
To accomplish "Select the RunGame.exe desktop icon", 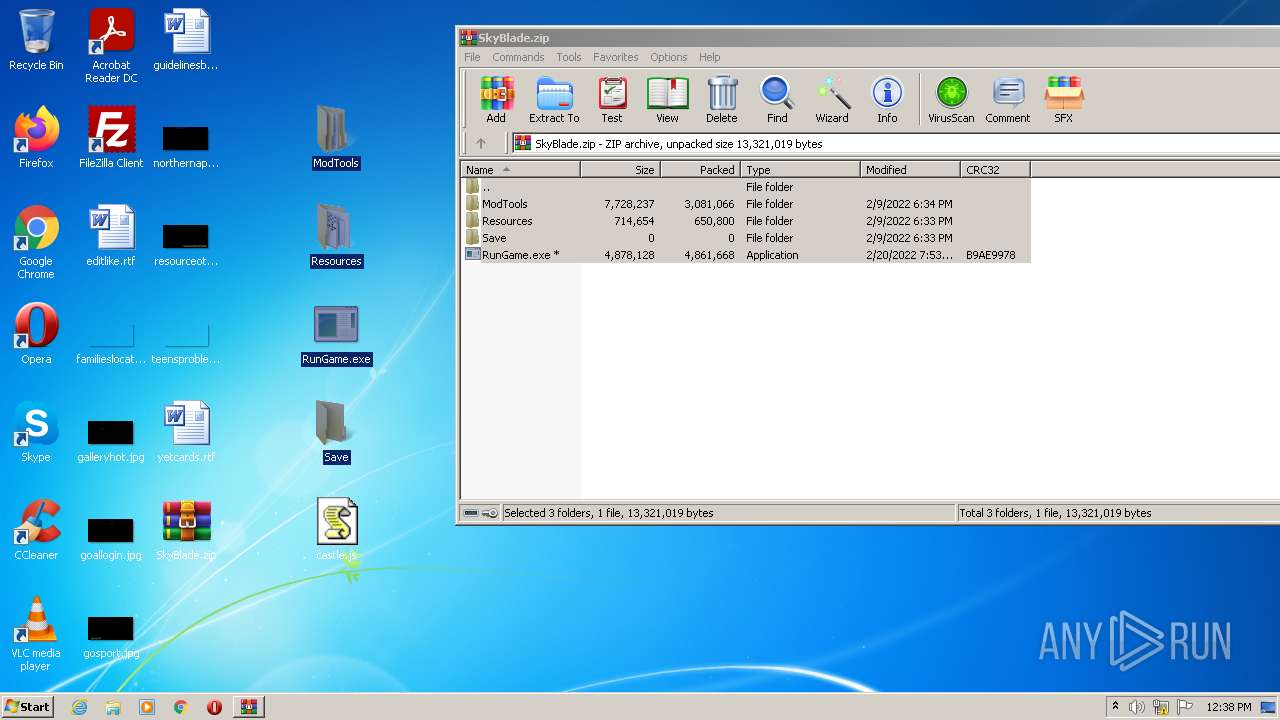I will click(336, 334).
